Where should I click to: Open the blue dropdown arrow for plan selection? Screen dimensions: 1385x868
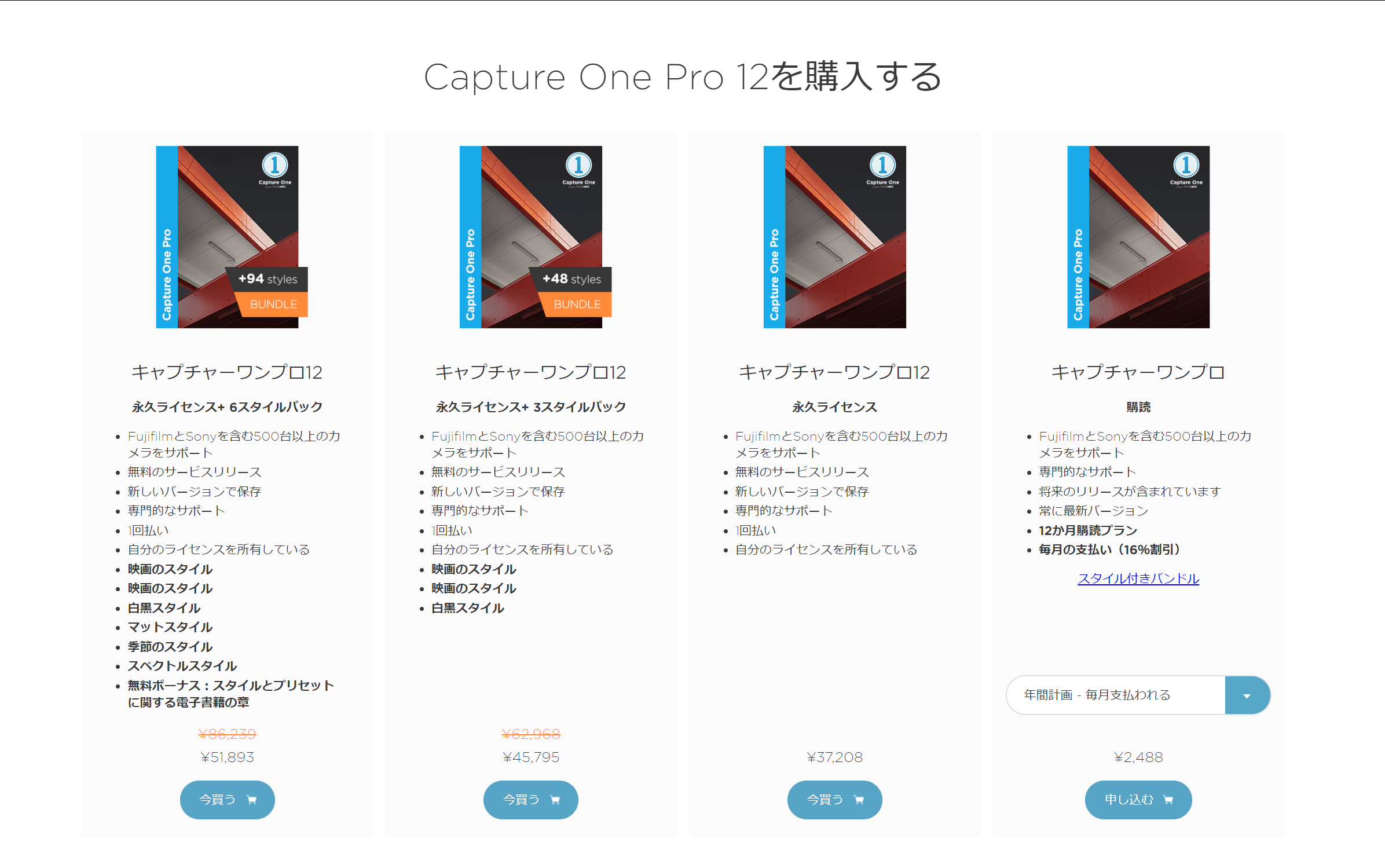[1247, 695]
